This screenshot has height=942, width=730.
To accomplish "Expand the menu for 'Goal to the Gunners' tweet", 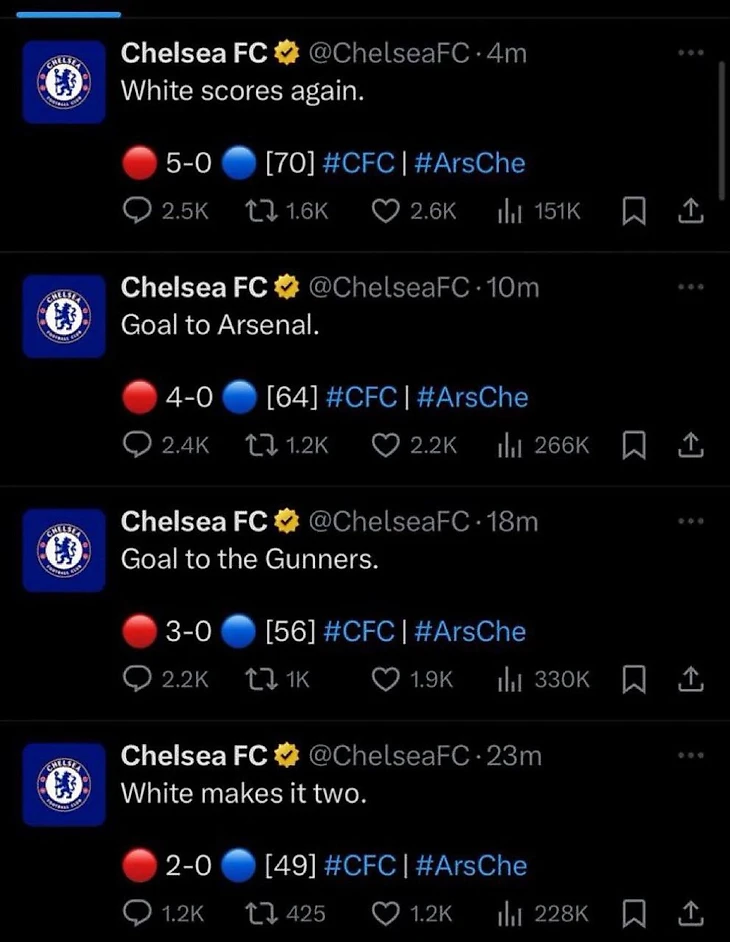I will point(692,521).
